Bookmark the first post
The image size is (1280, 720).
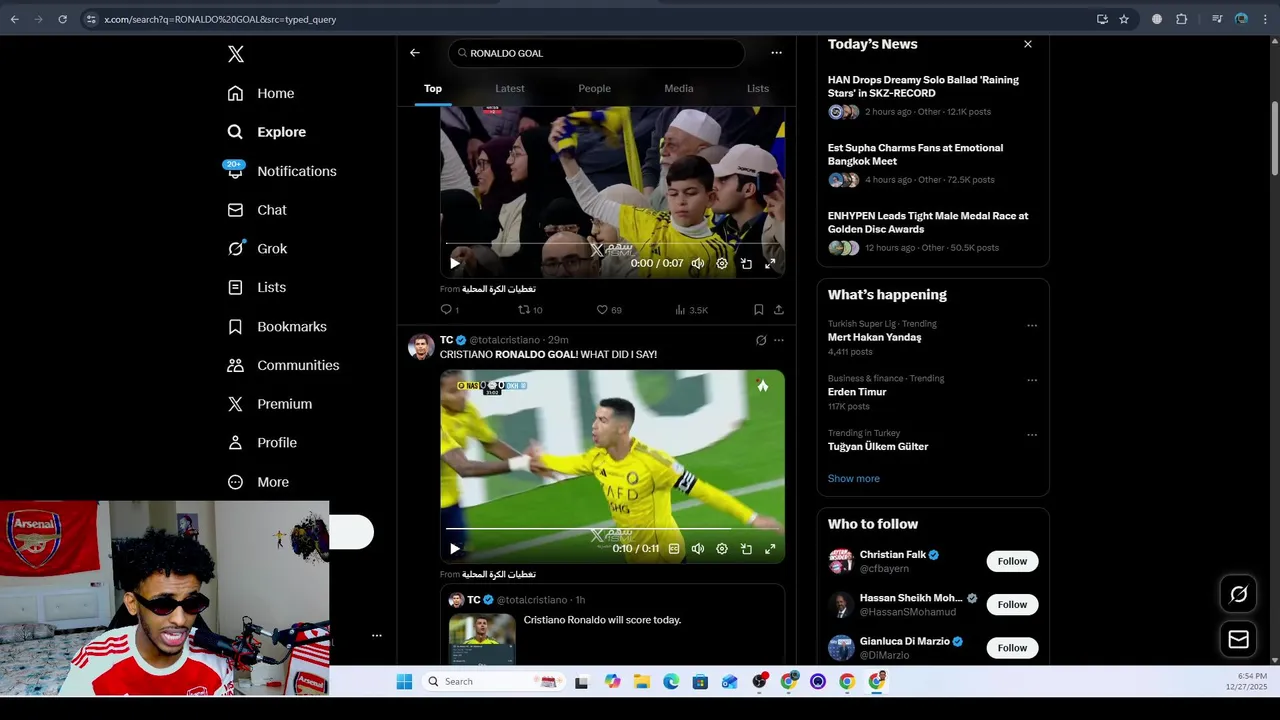coord(759,310)
